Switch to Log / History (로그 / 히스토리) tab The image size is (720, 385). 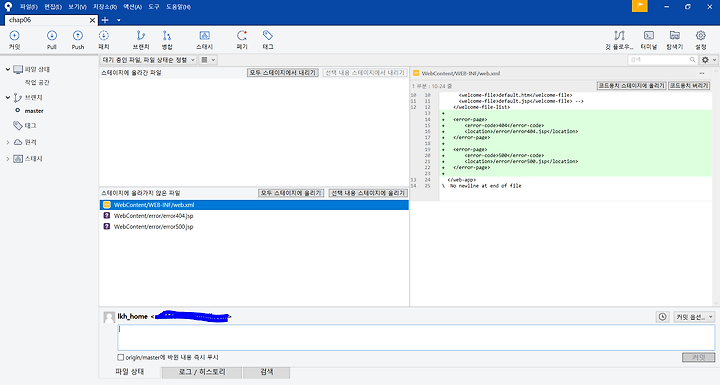[x=202, y=372]
